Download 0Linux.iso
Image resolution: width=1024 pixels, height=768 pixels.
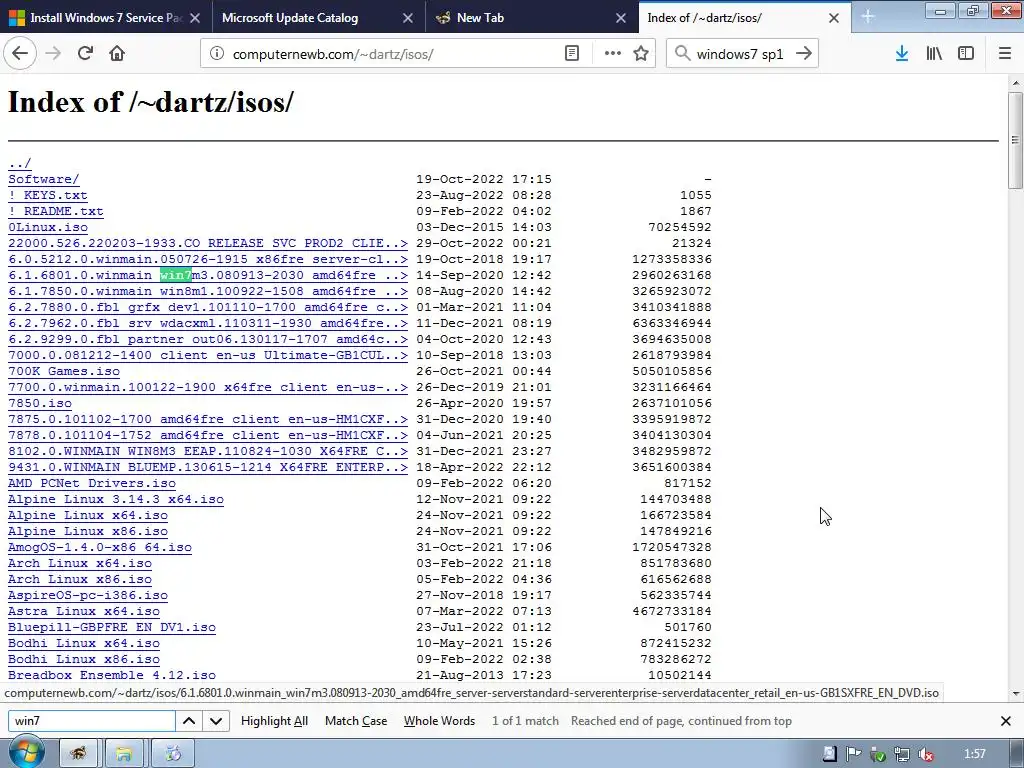tap(48, 227)
